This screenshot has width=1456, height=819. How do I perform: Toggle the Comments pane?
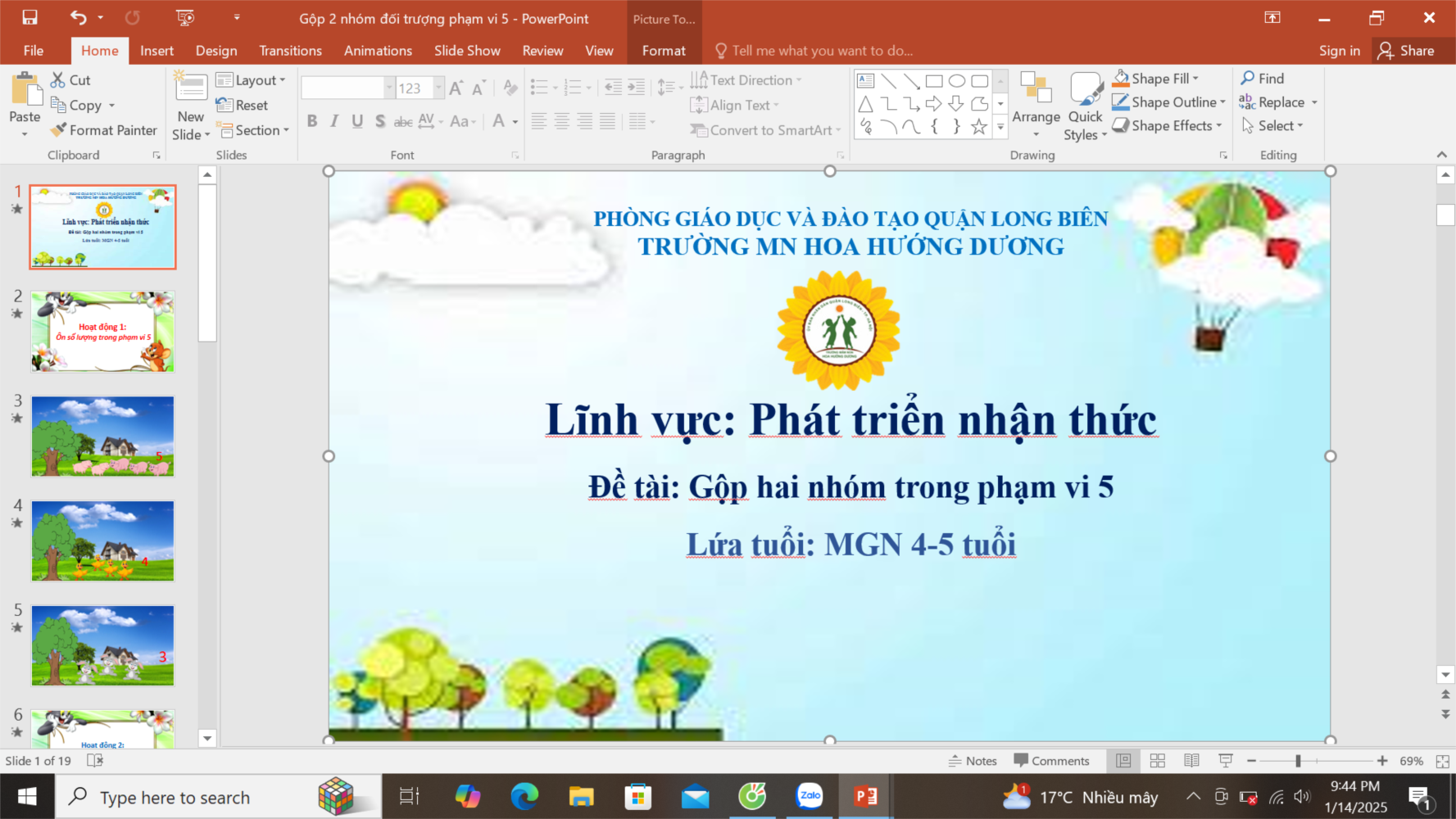(1051, 761)
